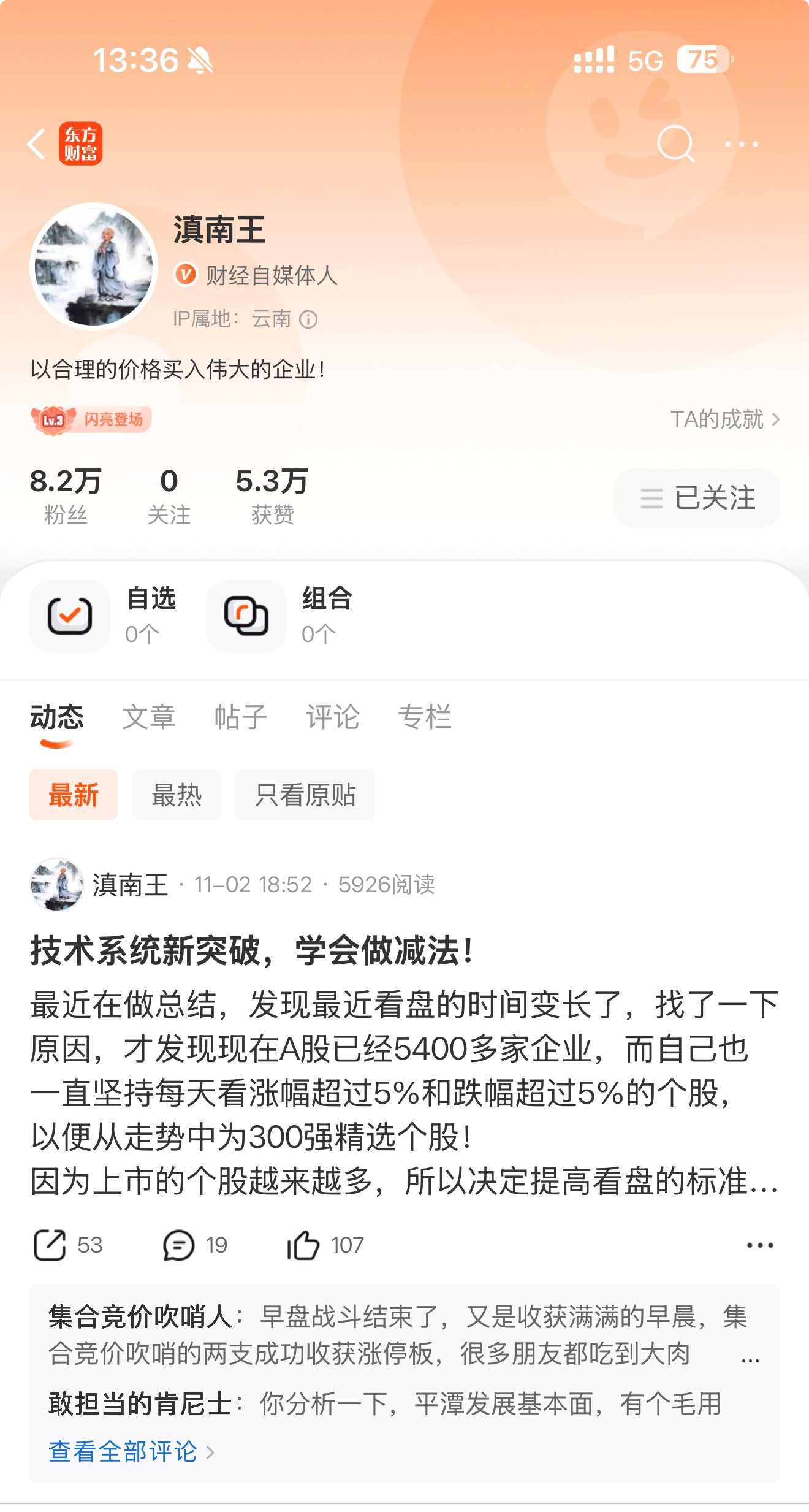View 滇南王 profile avatar picture
This screenshot has width=809, height=1512.
coord(94,267)
